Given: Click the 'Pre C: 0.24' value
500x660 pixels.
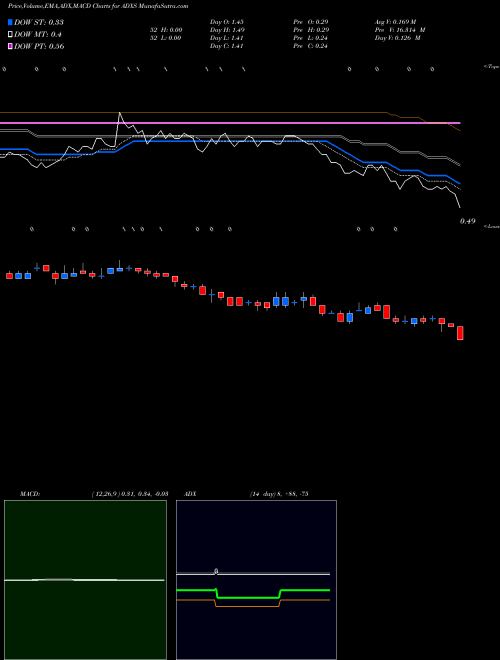Looking at the screenshot, I should (311, 46).
